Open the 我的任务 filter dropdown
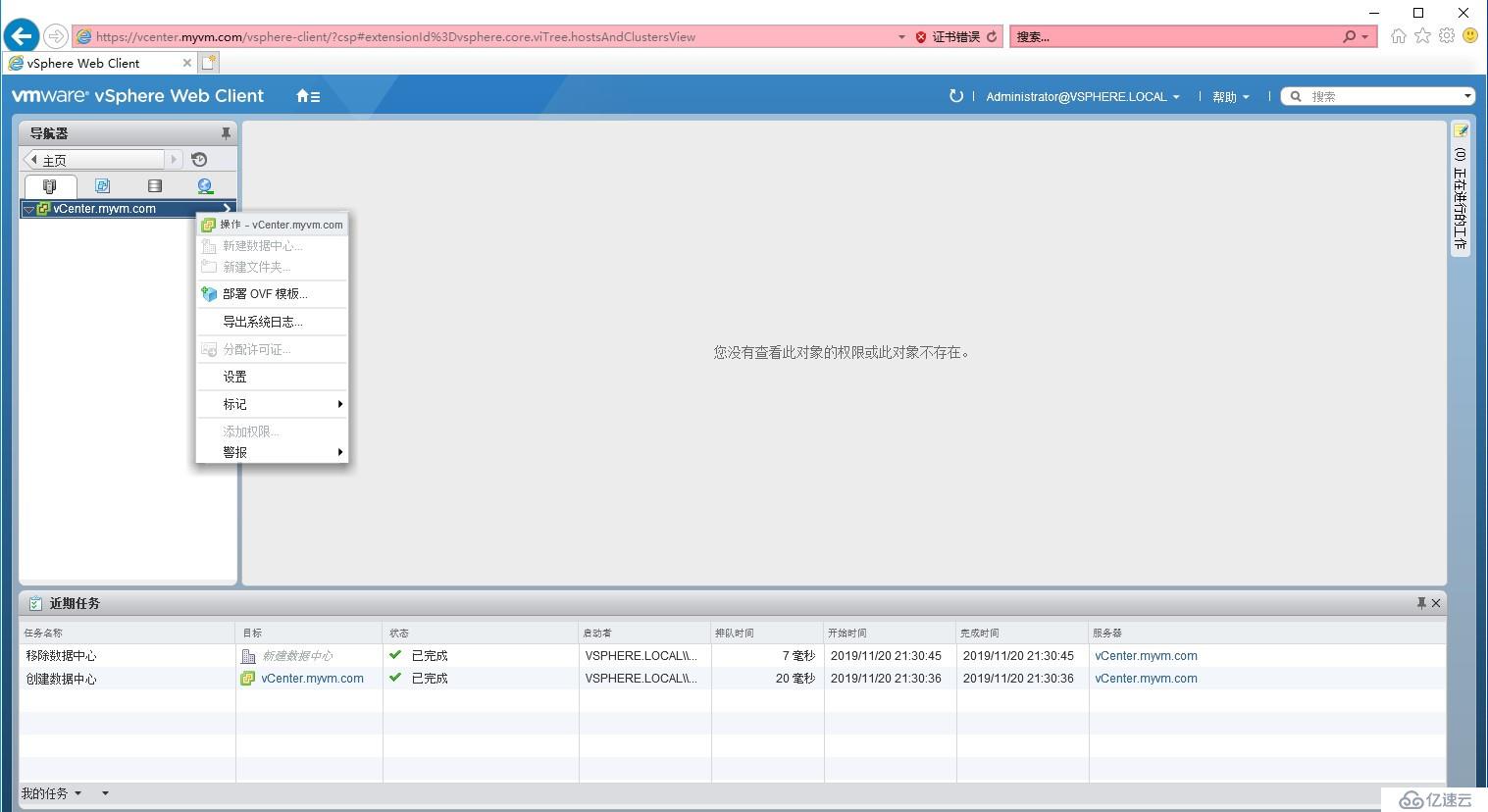Viewport: 1488px width, 812px height. (52, 793)
